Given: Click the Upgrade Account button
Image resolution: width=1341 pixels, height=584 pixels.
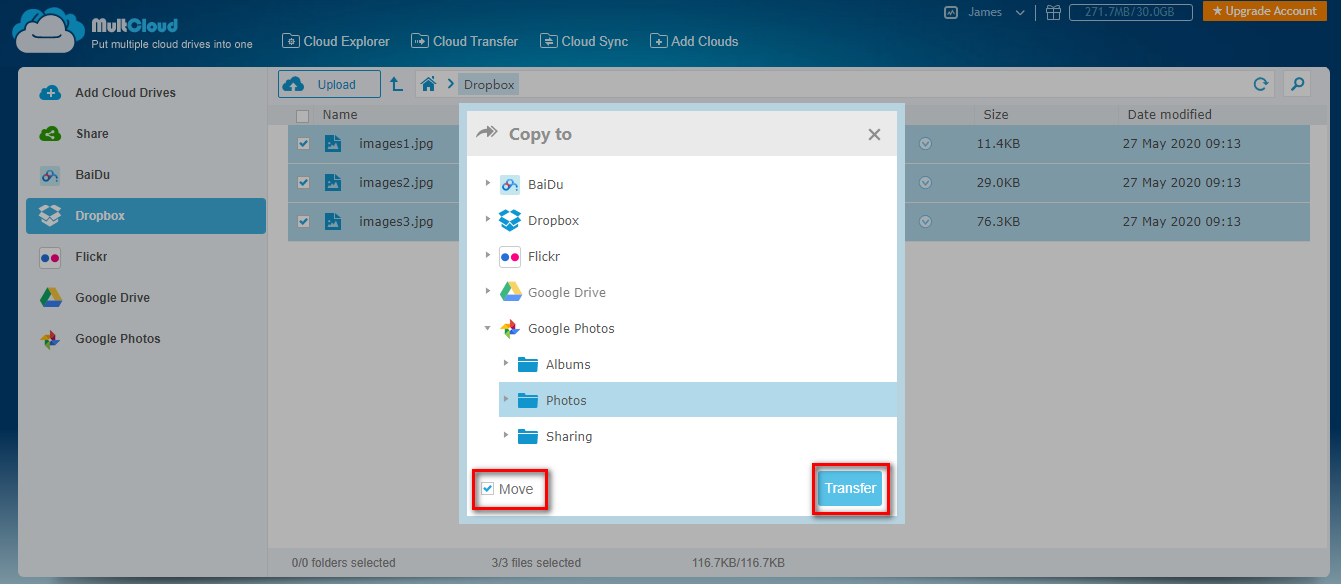Looking at the screenshot, I should coord(1264,11).
